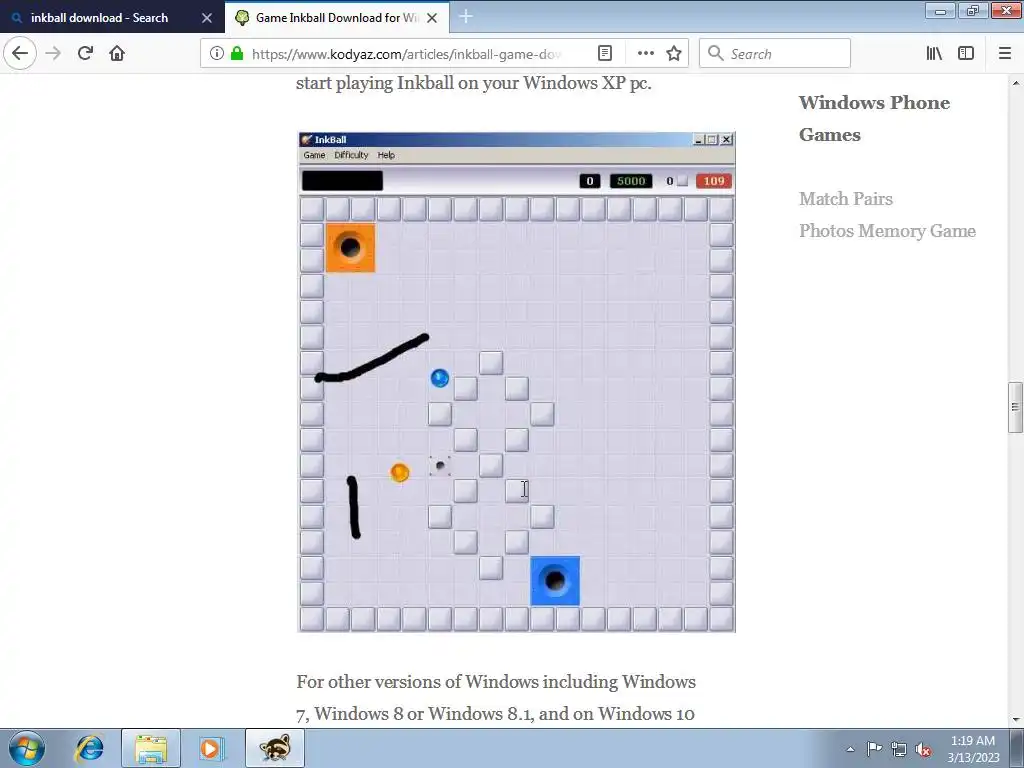Click the scrollbar down arrow
Image resolution: width=1024 pixels, height=768 pixels.
click(x=1015, y=720)
